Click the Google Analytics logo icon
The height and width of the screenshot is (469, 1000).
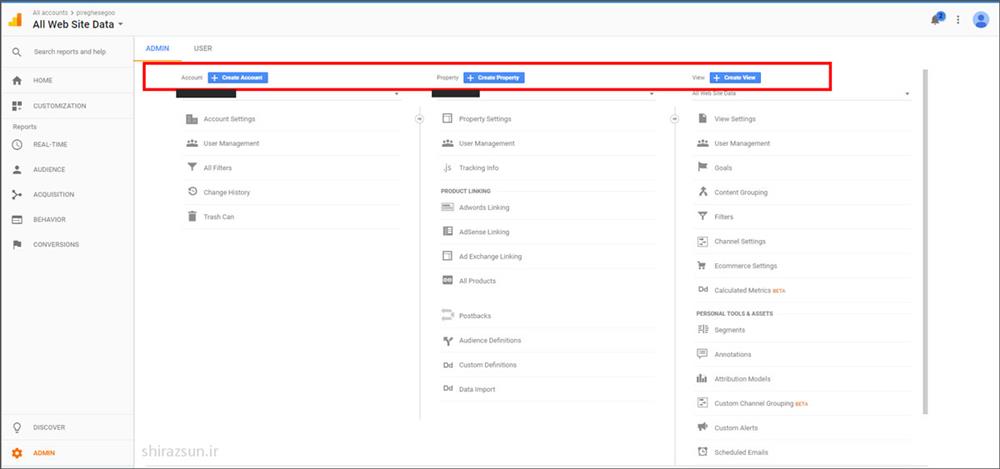[x=15, y=20]
